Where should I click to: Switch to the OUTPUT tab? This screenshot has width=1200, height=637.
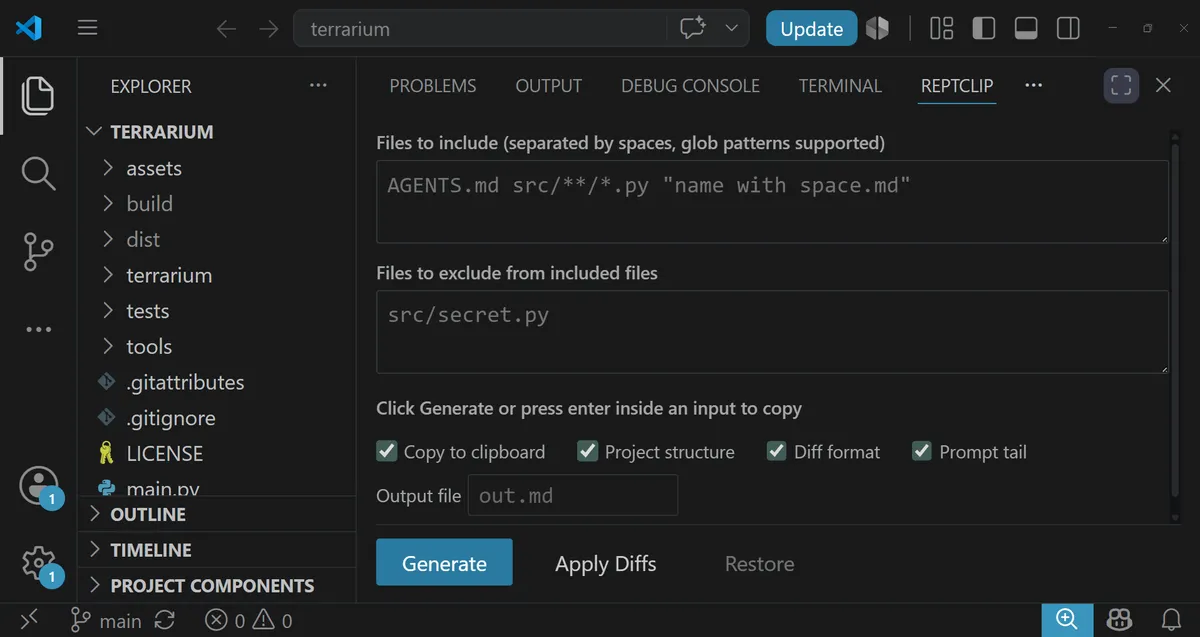549,86
